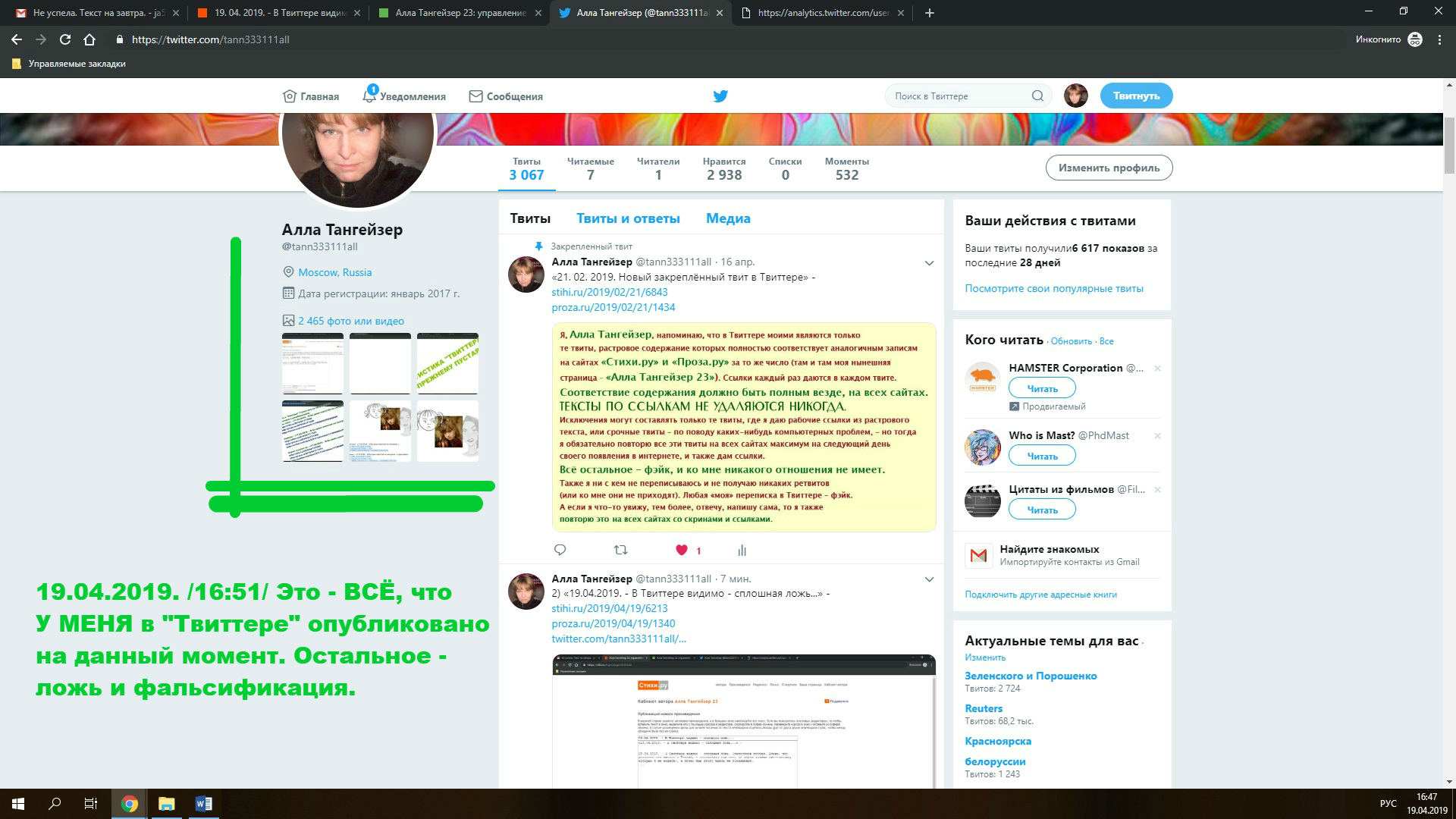
Task: Click Подключить другие адресные книги
Action: (x=1040, y=595)
